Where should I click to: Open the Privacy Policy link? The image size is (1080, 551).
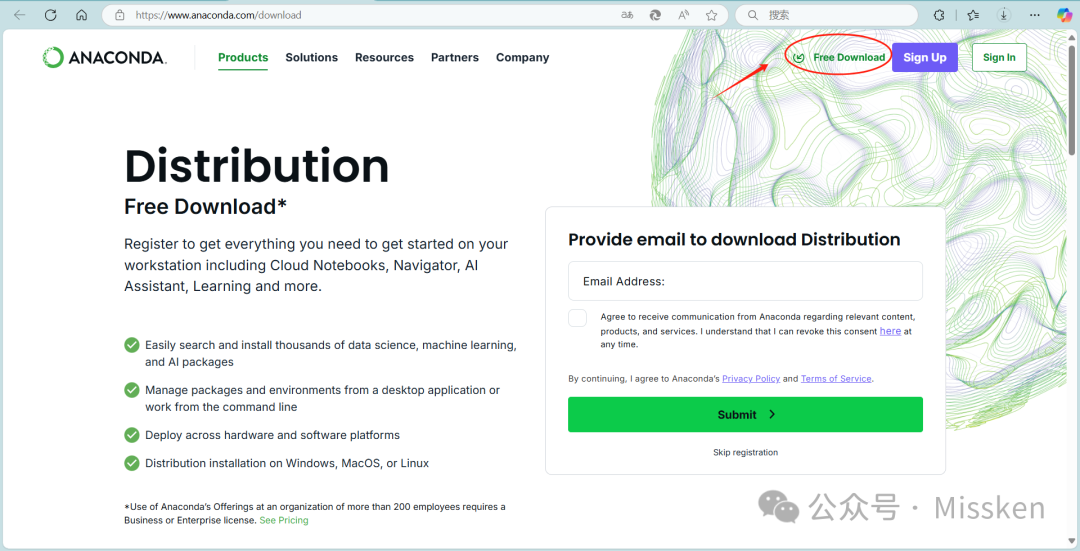pos(751,379)
